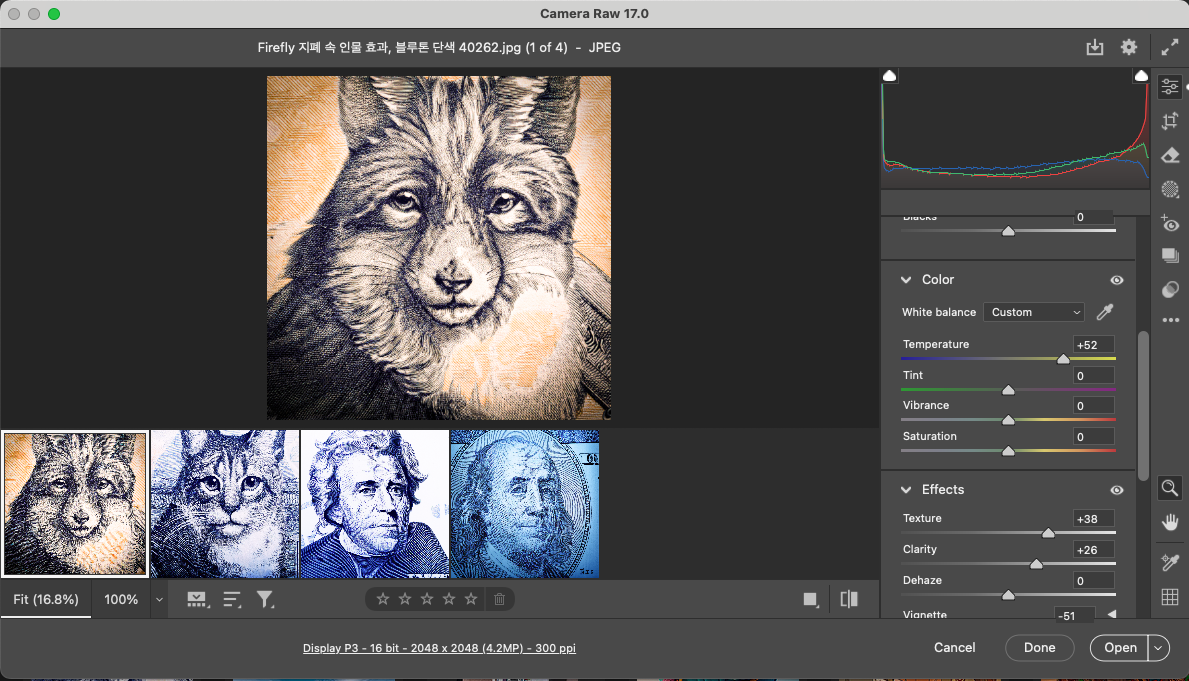Hide Color panel adjustments with eye
1189x681 pixels.
click(1117, 280)
